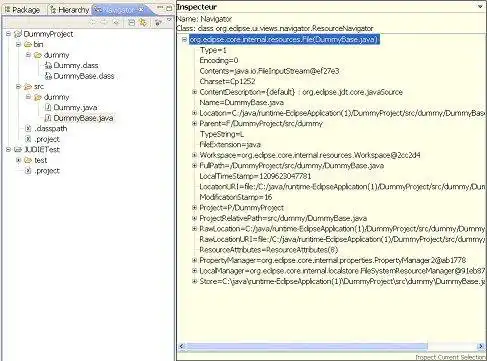
Task: Select the TypeString=L row
Action: click(222, 134)
